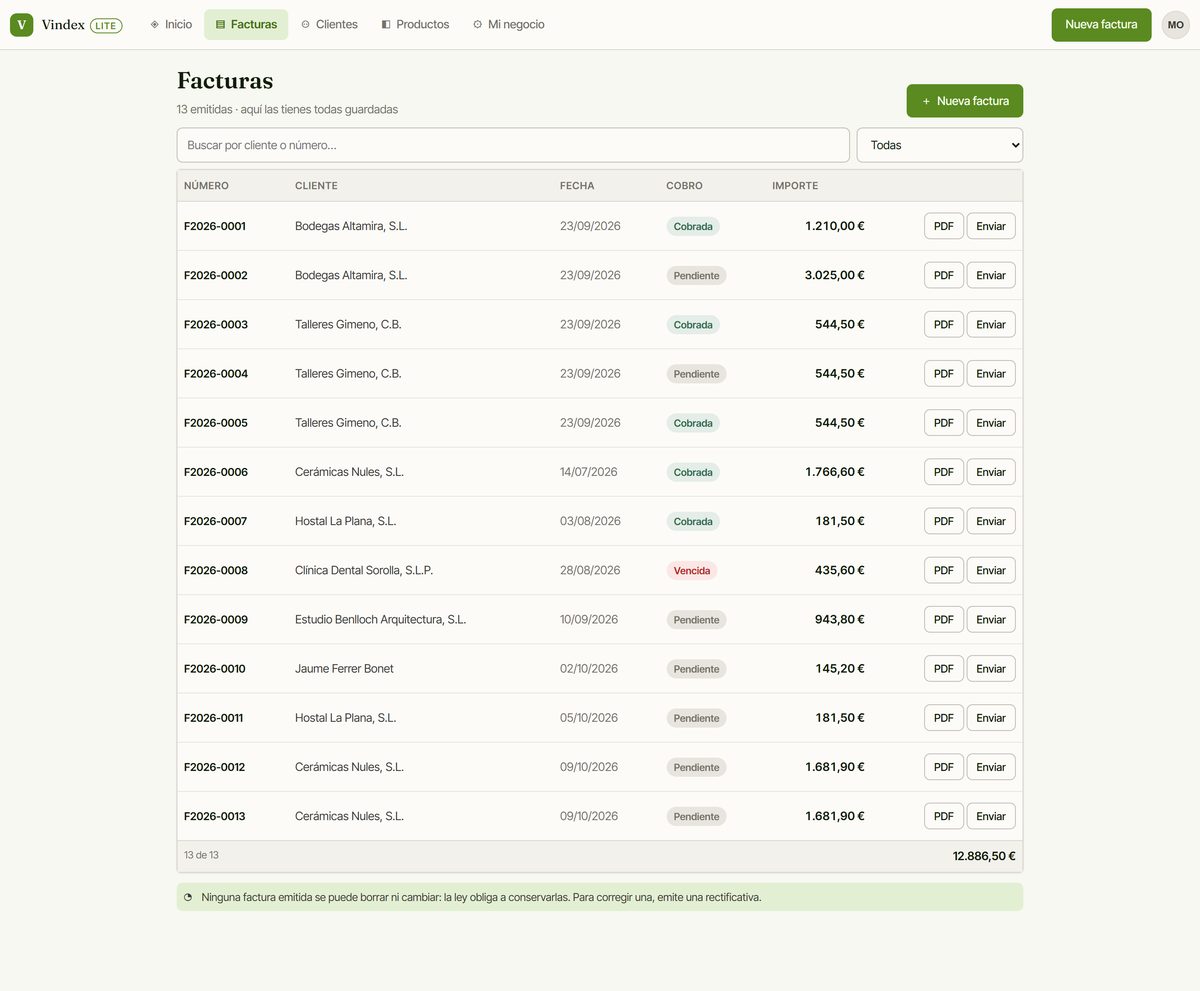Open the PDF for invoice F2026-0010

click(944, 668)
